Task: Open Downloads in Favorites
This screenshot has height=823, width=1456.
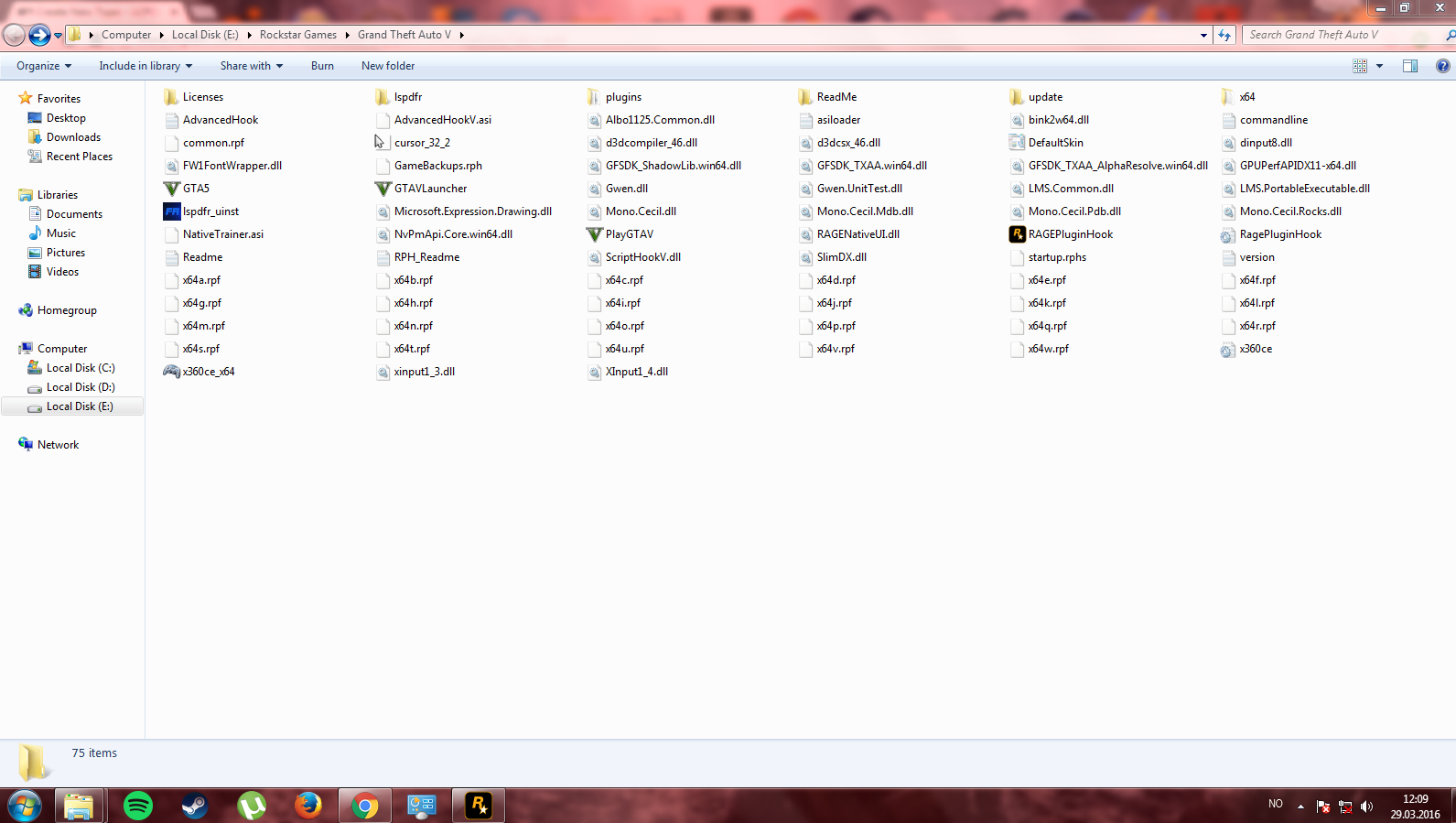Action: (x=73, y=137)
